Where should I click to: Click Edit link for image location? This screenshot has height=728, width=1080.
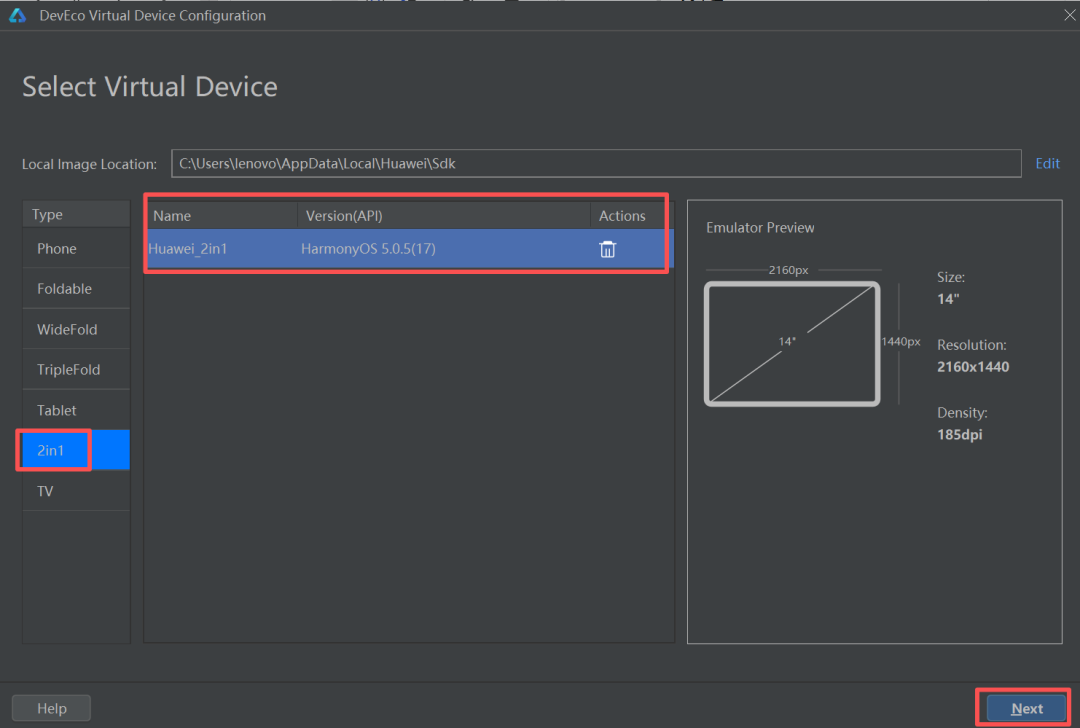coord(1047,163)
